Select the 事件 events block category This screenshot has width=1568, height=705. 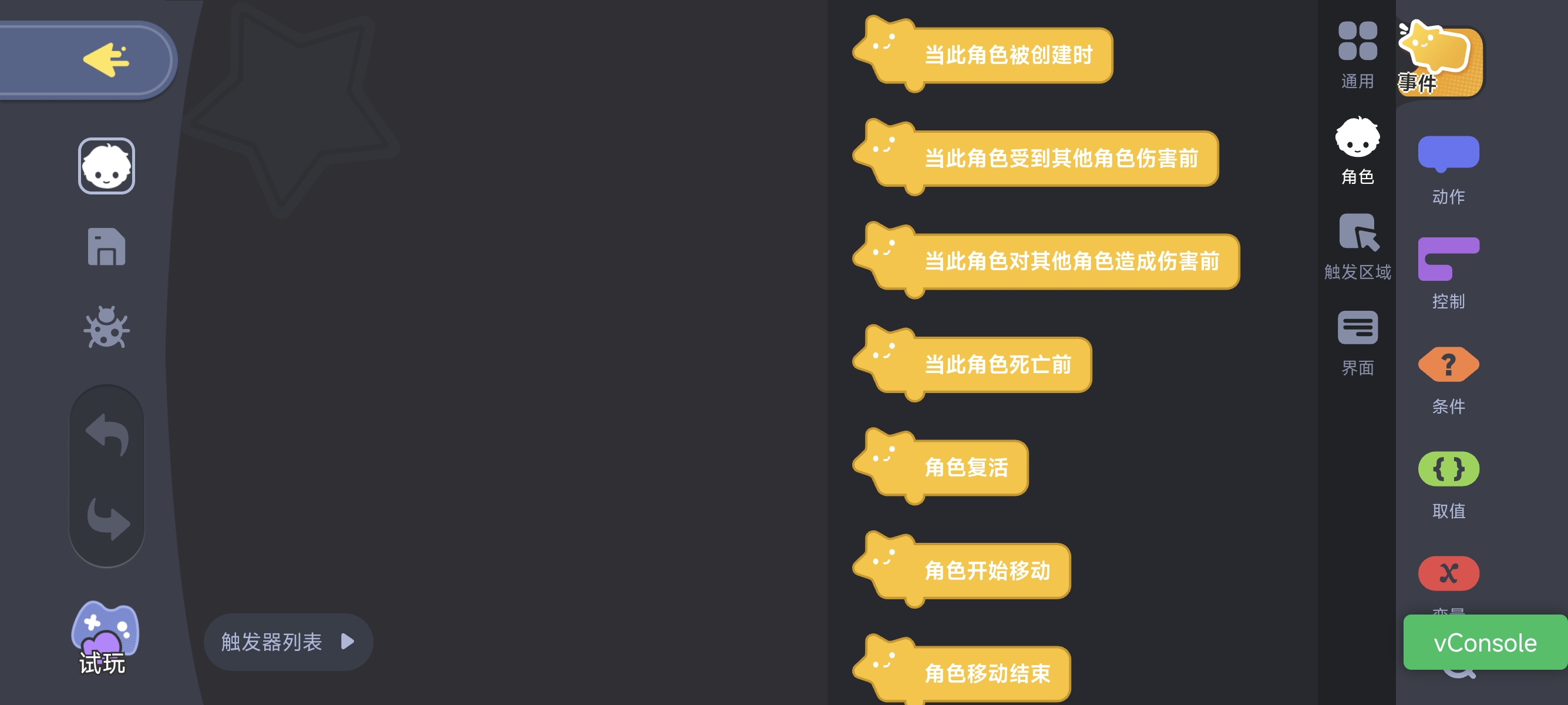pyautogui.click(x=1440, y=59)
